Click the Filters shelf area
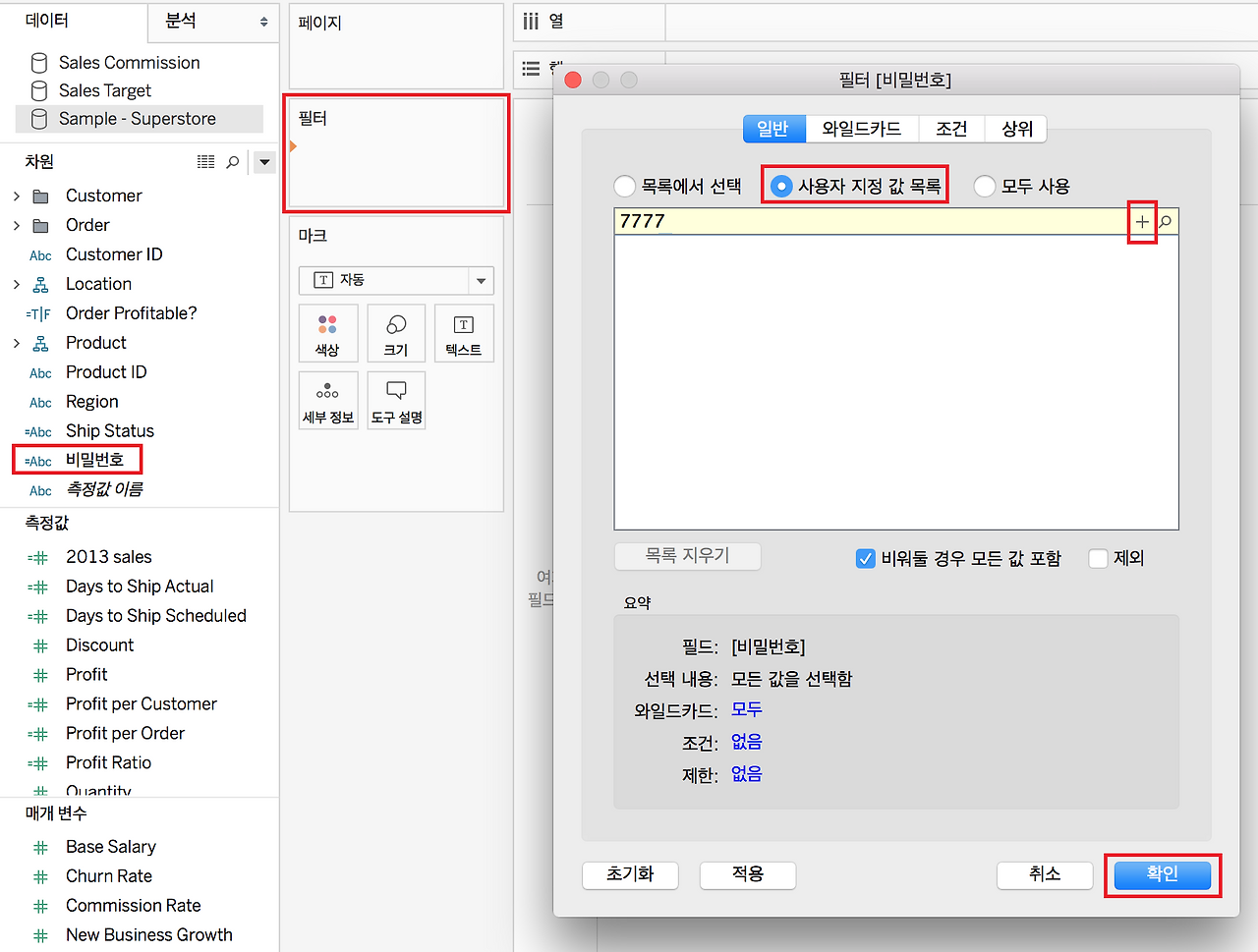This screenshot has width=1258, height=952. pyautogui.click(x=396, y=154)
